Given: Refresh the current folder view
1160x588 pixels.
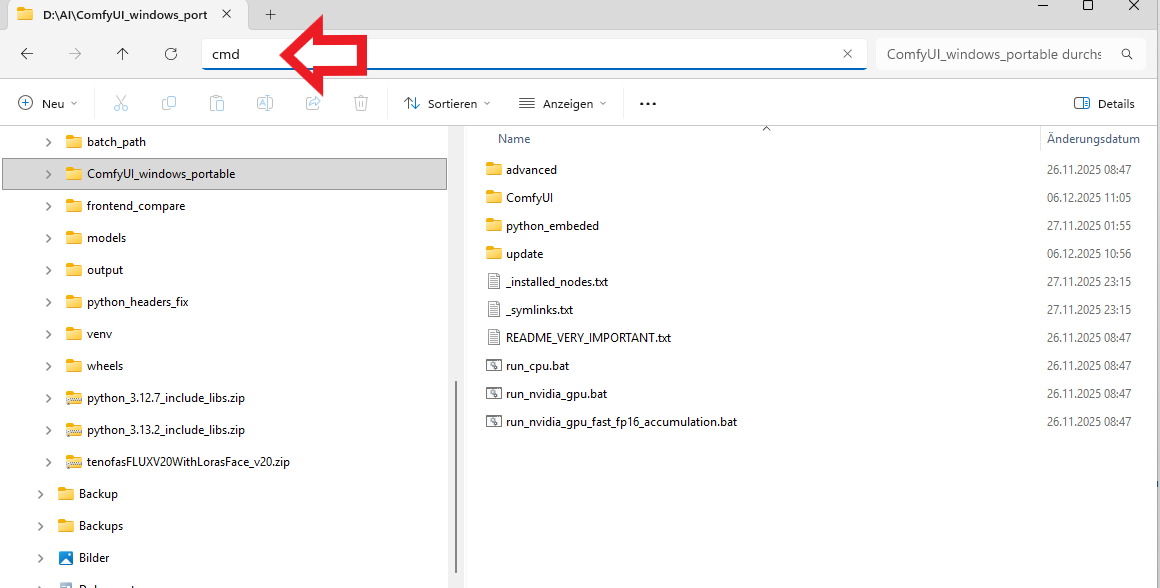Looking at the screenshot, I should 170,54.
